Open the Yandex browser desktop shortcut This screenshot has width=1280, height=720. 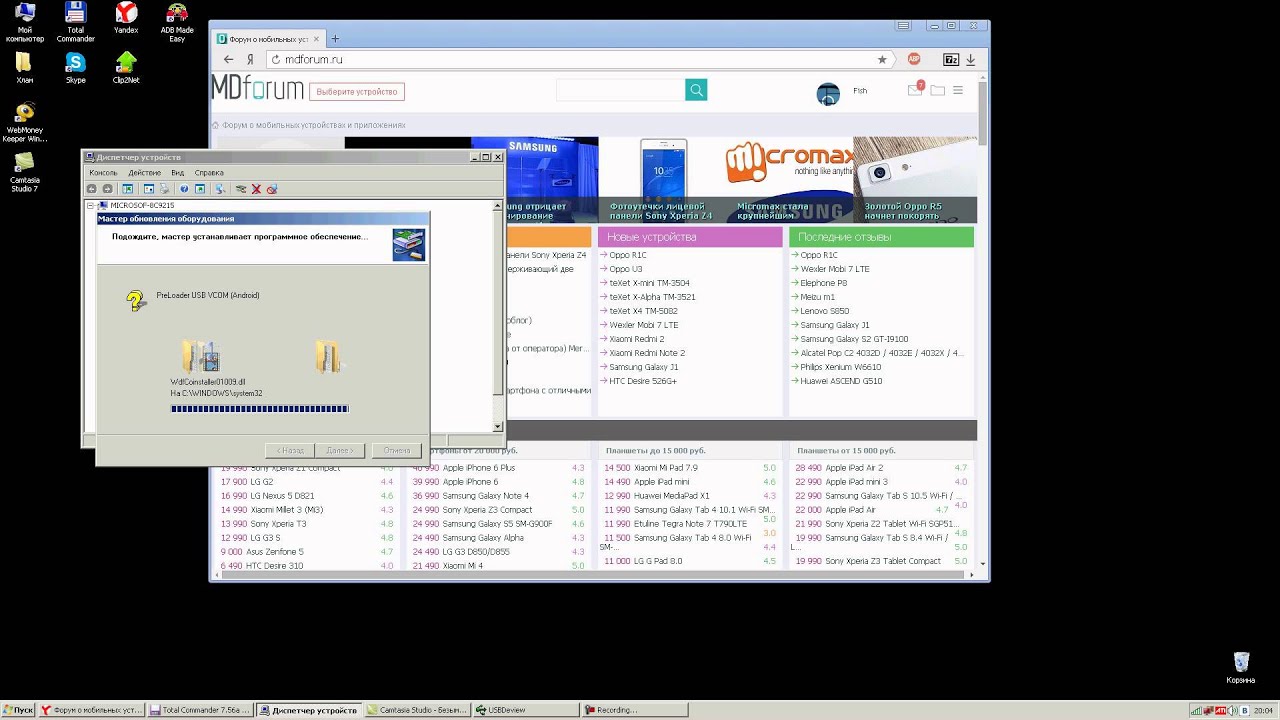point(126,19)
